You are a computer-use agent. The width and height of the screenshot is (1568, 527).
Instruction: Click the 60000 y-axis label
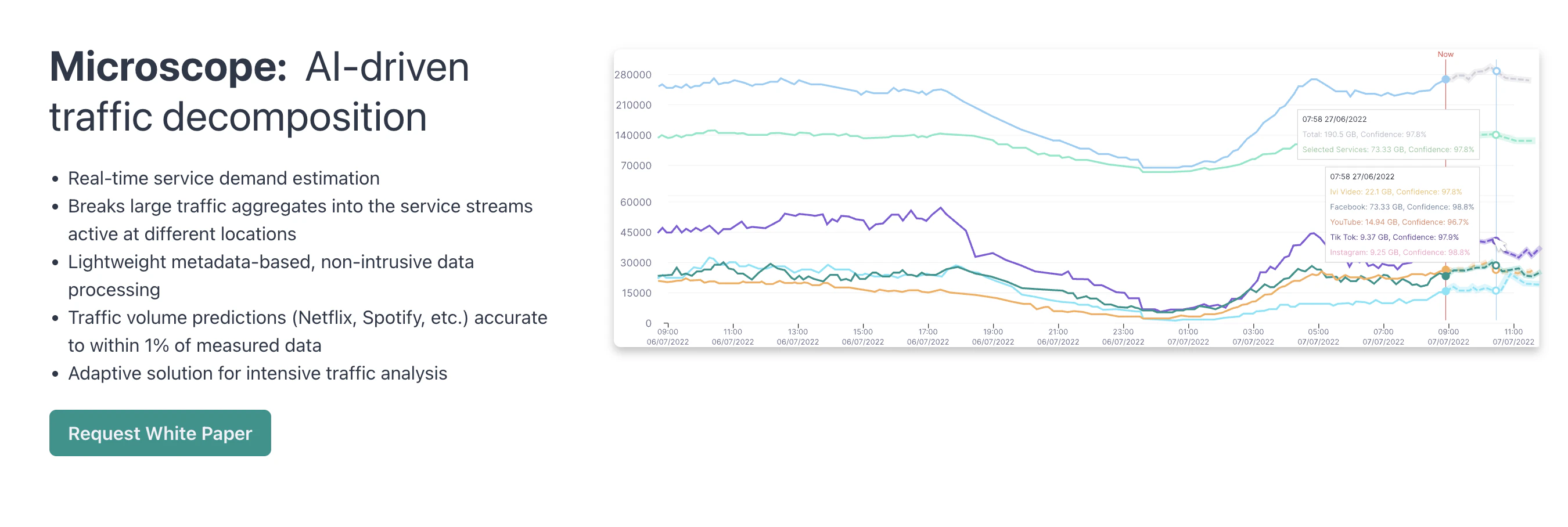(635, 202)
